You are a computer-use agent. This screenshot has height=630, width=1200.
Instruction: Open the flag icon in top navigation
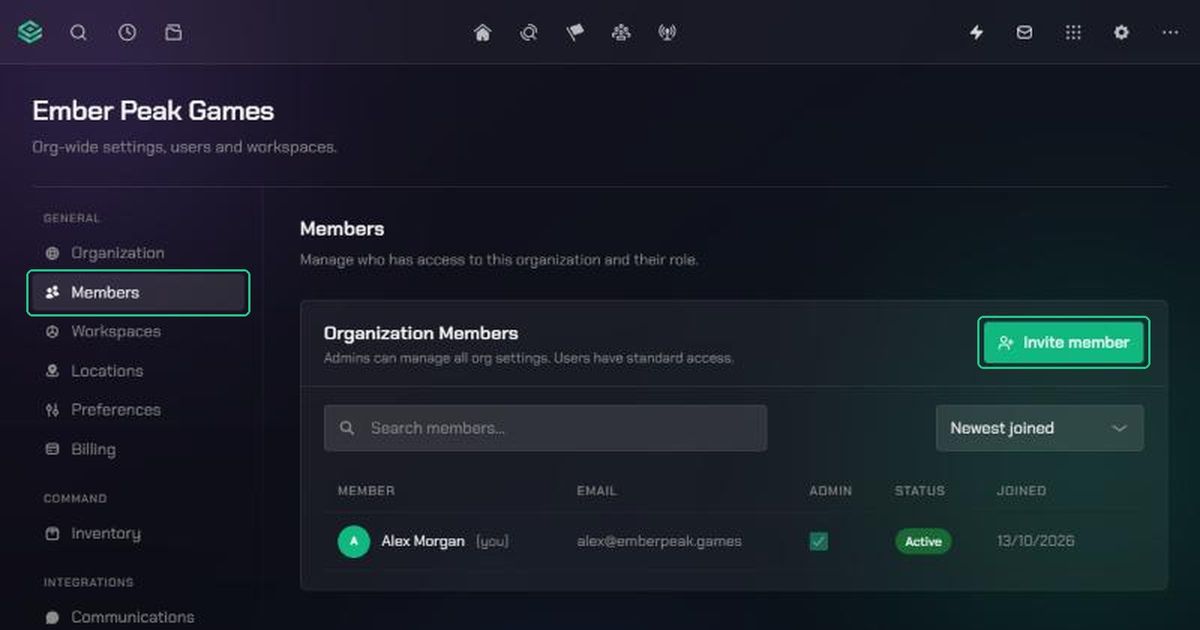coord(575,33)
